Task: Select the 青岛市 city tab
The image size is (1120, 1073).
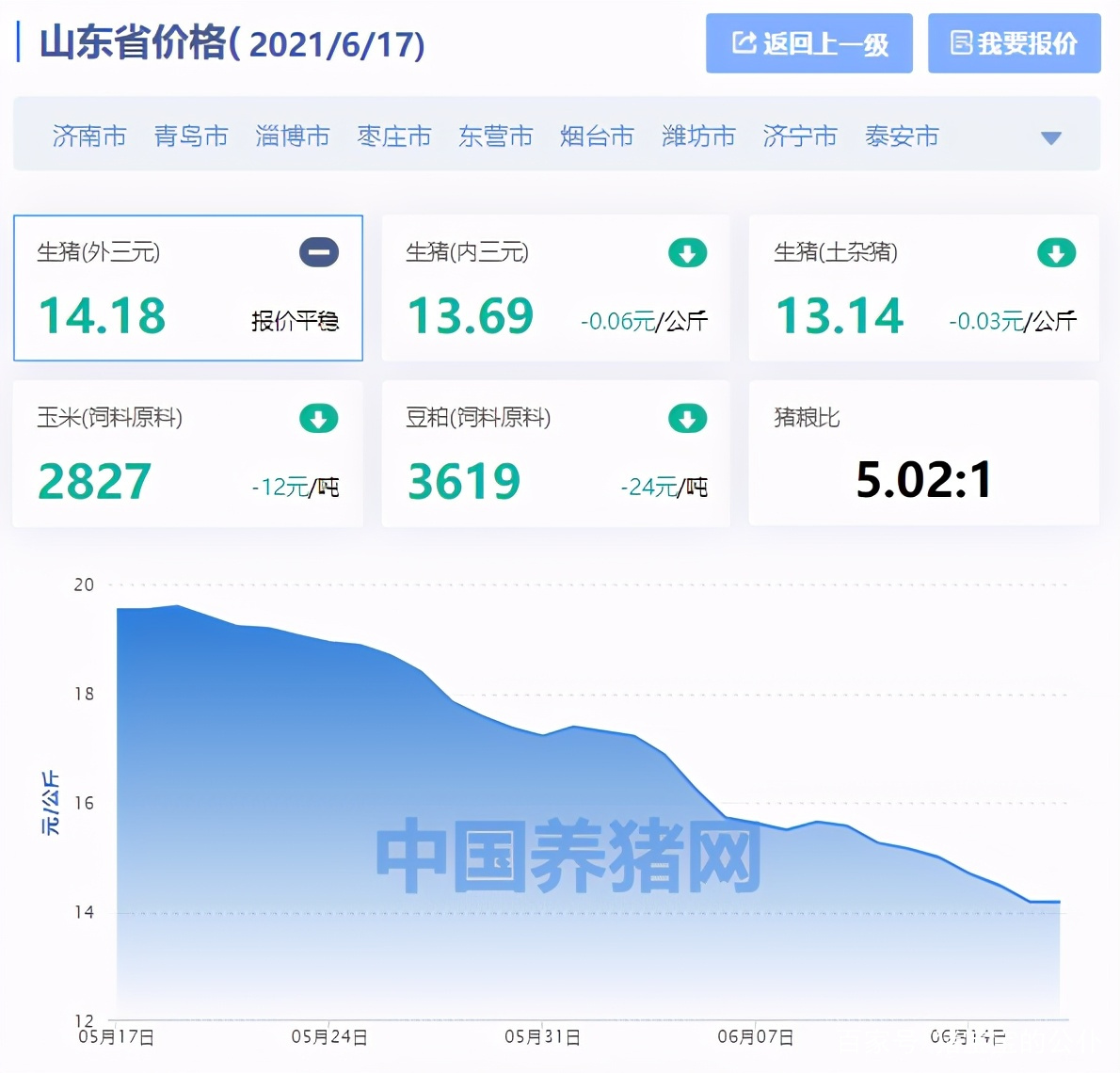Action: point(191,136)
